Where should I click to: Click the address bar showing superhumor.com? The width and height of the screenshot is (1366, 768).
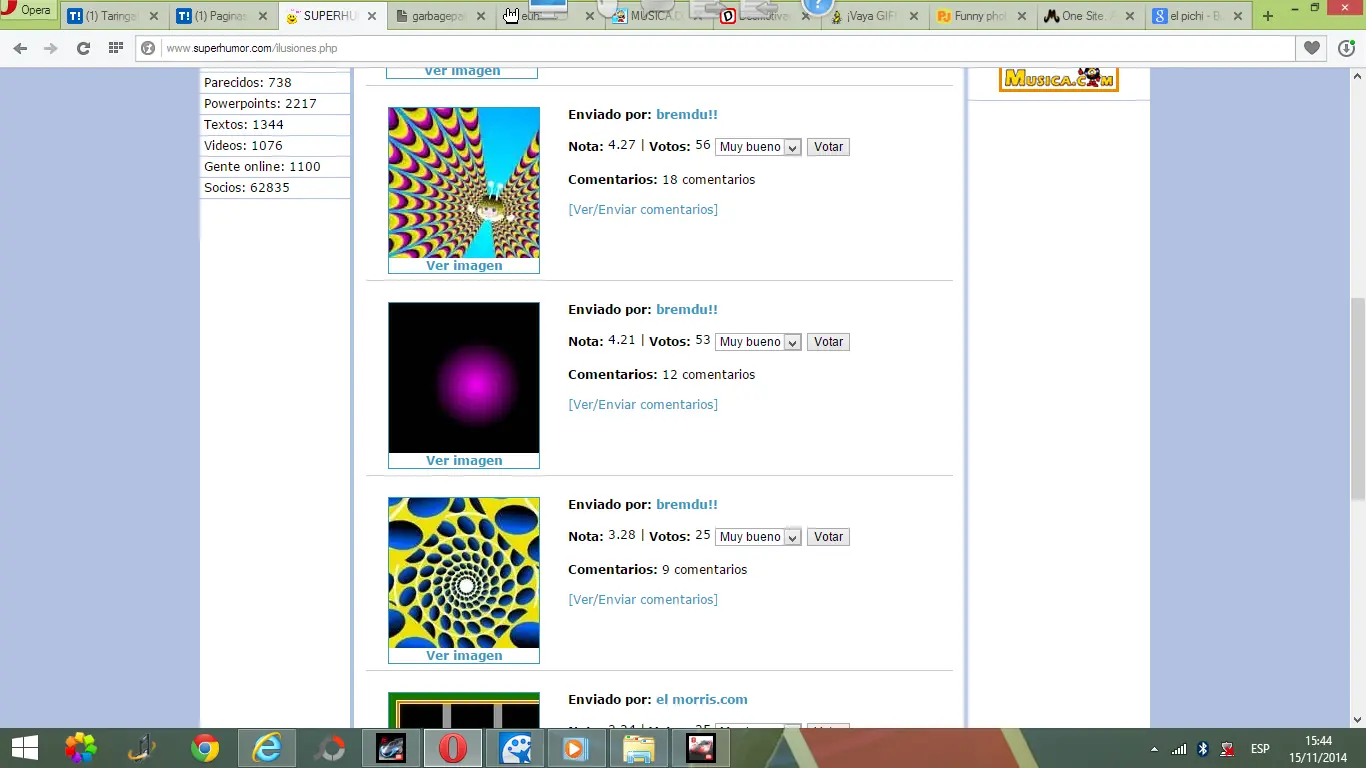[x=715, y=48]
